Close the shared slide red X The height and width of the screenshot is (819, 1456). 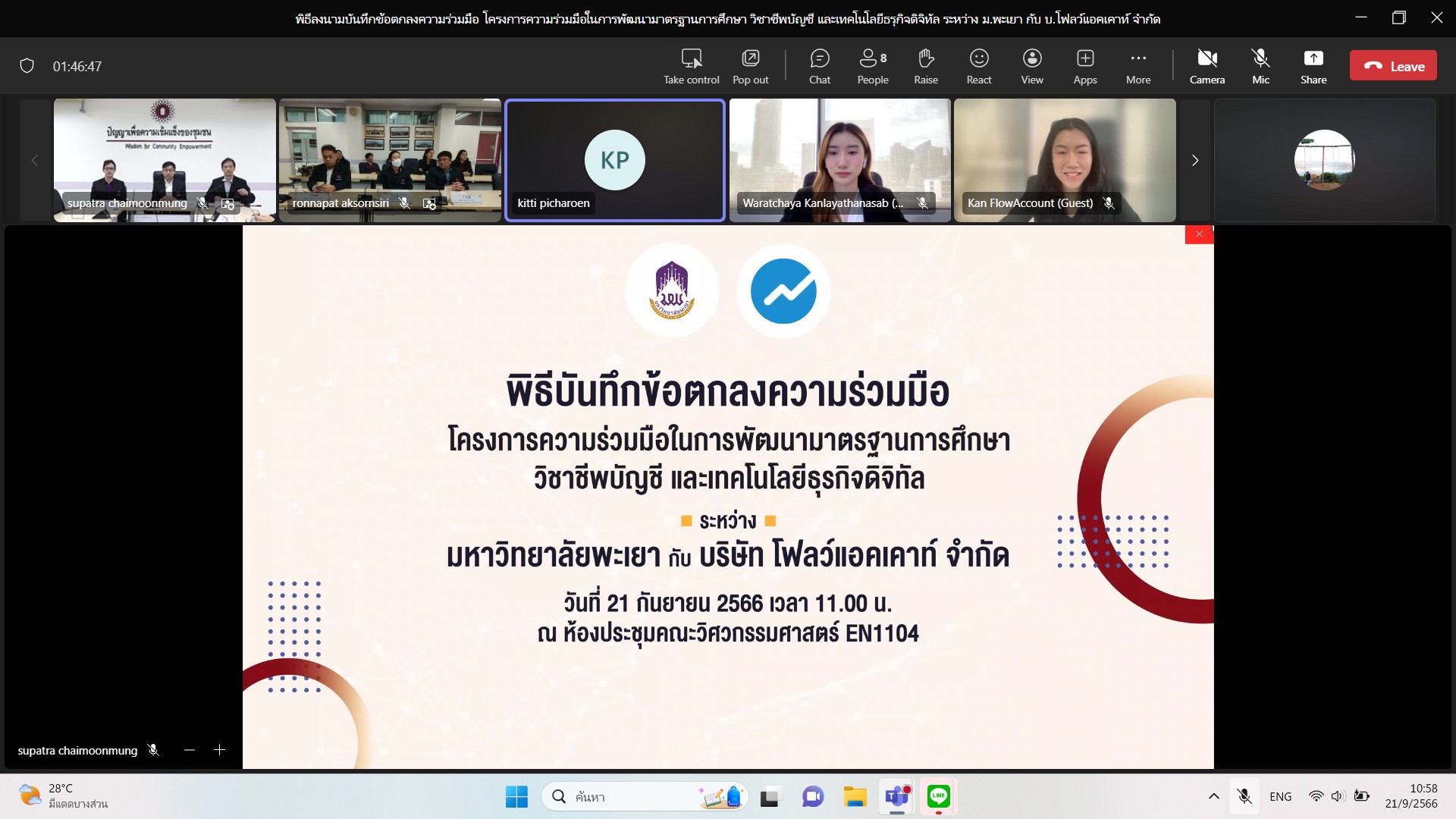(1199, 234)
